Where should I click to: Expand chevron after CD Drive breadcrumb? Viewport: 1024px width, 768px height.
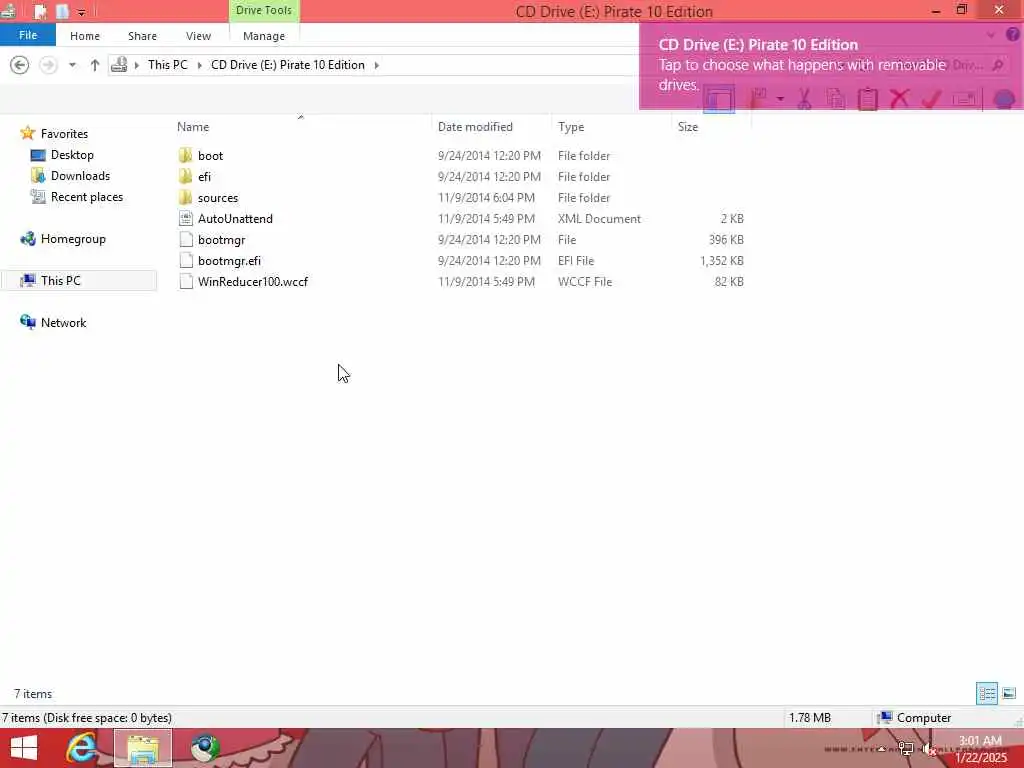(377, 65)
